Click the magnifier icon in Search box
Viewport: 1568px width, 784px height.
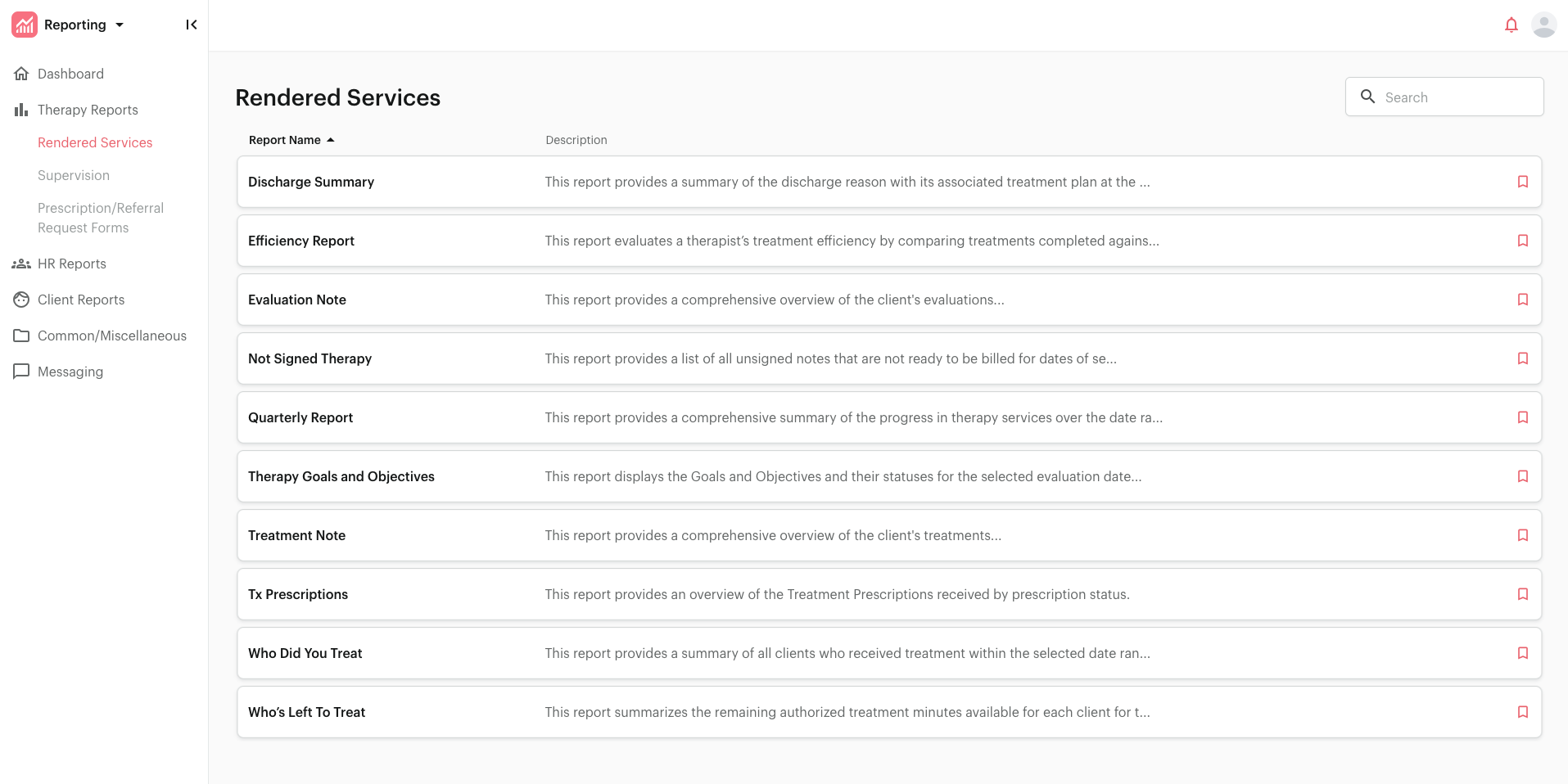point(1367,97)
